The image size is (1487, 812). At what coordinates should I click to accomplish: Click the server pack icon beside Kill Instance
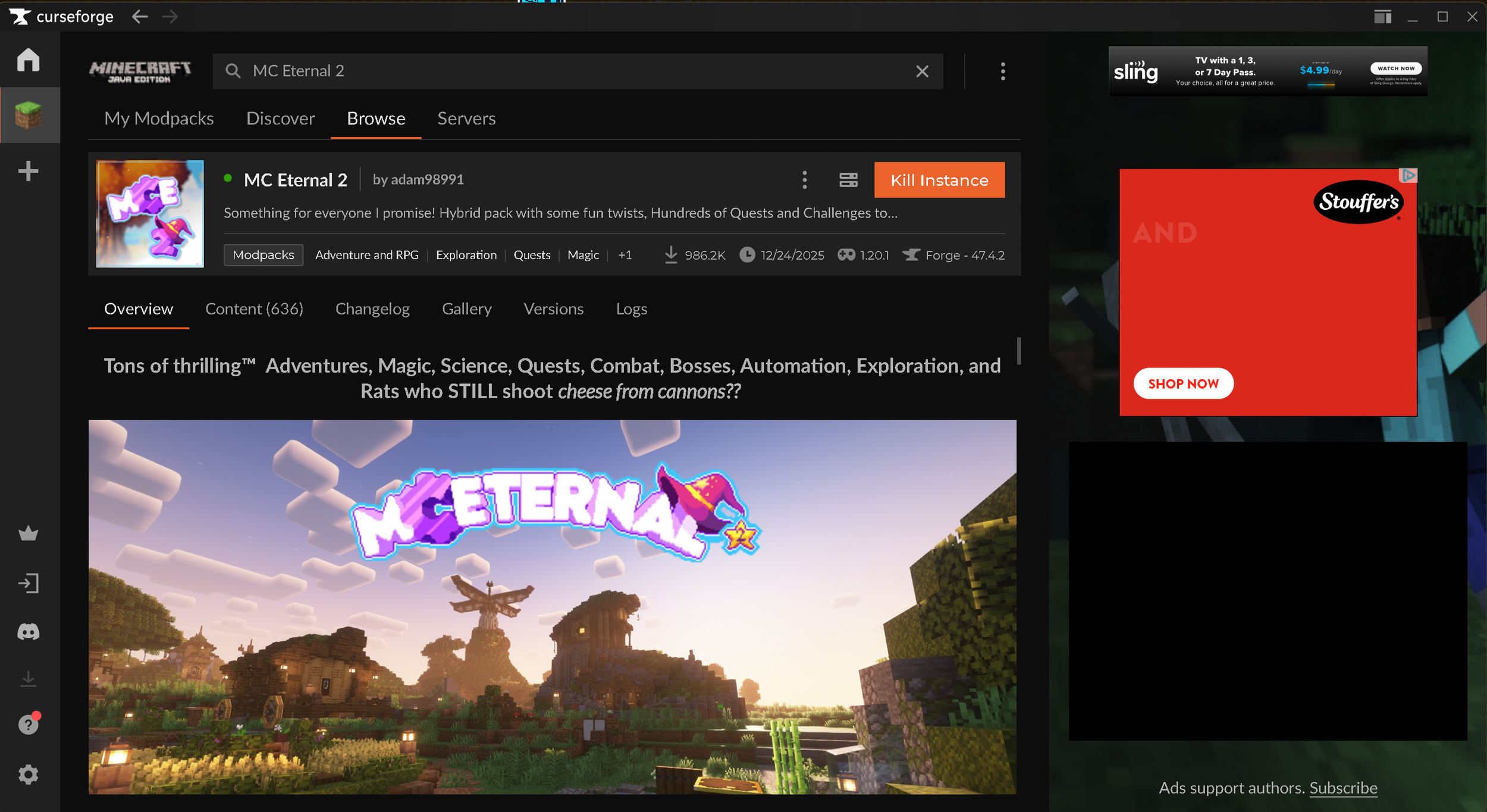[848, 180]
